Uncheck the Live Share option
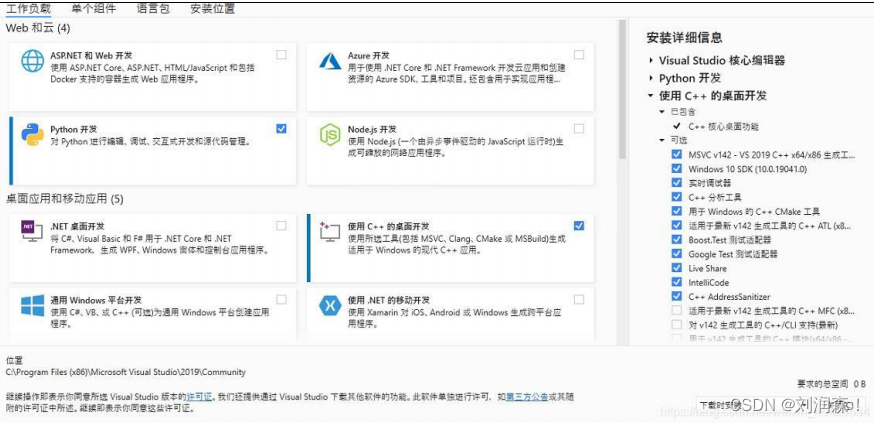The width and height of the screenshot is (874, 423). 677,268
